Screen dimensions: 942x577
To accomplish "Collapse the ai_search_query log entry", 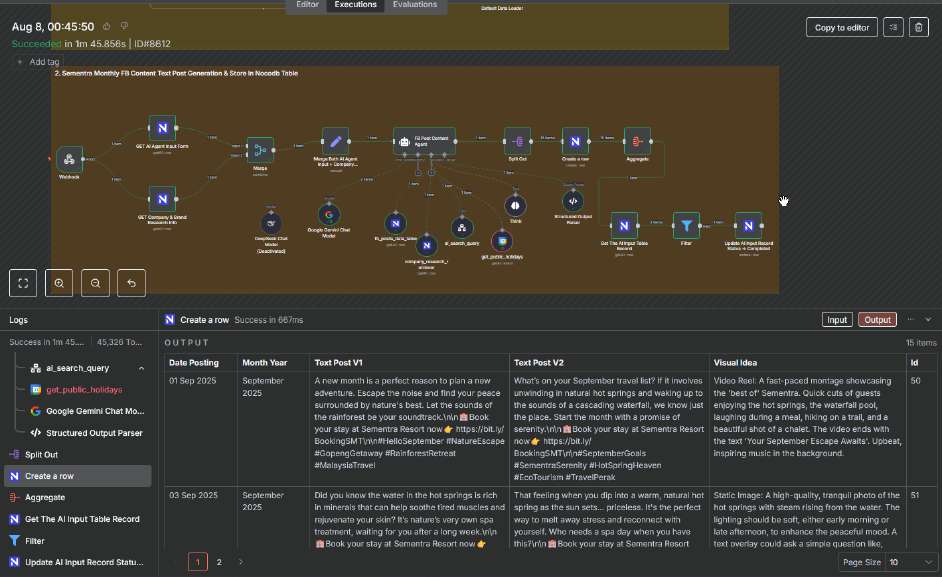I will 141,368.
